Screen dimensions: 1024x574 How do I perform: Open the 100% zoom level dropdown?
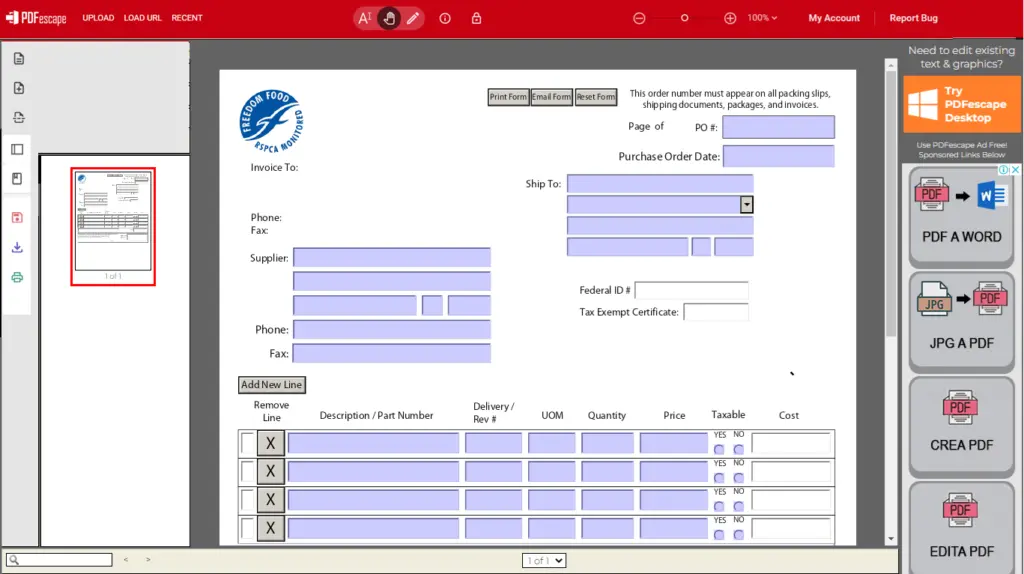(762, 18)
